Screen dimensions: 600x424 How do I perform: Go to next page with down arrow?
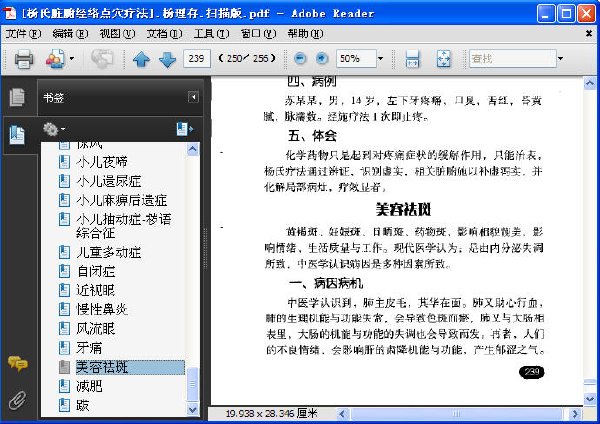coord(167,59)
